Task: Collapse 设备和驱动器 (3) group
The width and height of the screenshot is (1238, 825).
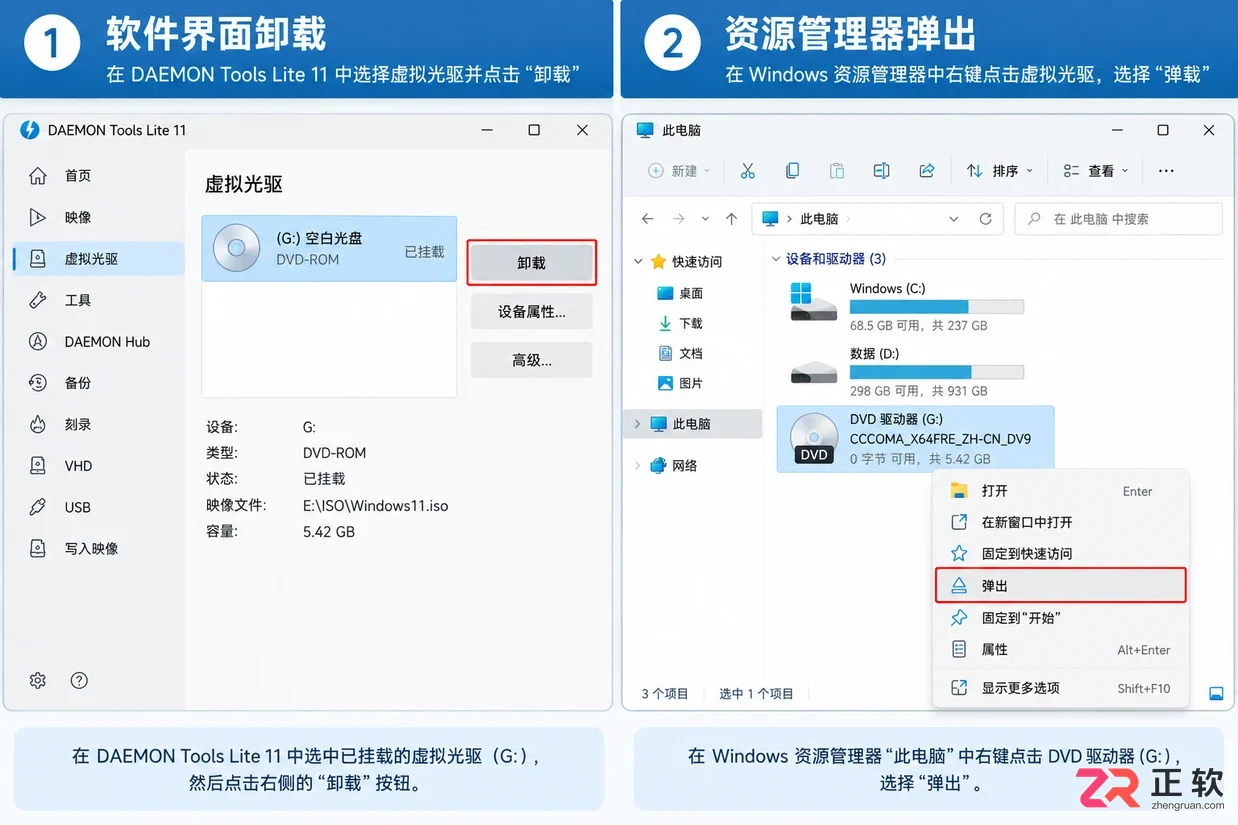Action: 776,259
